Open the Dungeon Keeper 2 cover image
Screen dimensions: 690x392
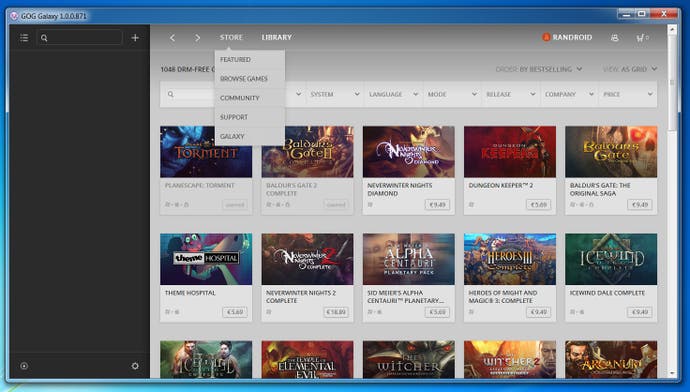(x=510, y=152)
